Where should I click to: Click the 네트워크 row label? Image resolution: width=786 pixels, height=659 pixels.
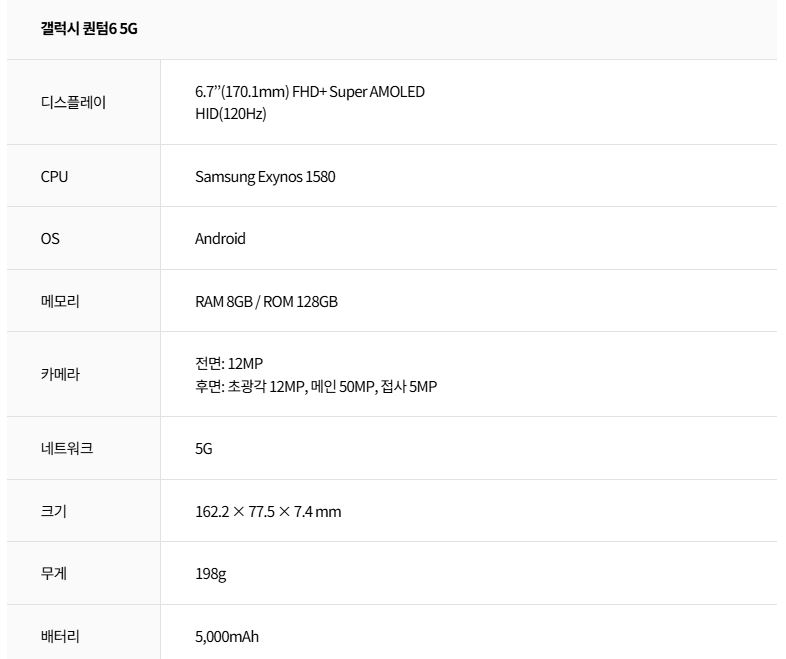point(67,449)
